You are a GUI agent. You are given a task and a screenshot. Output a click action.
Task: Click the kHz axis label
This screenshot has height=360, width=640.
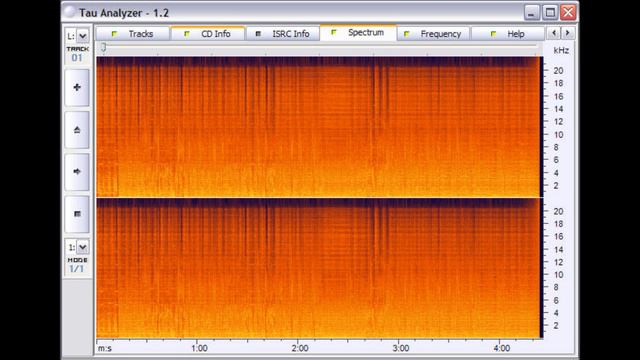point(561,51)
